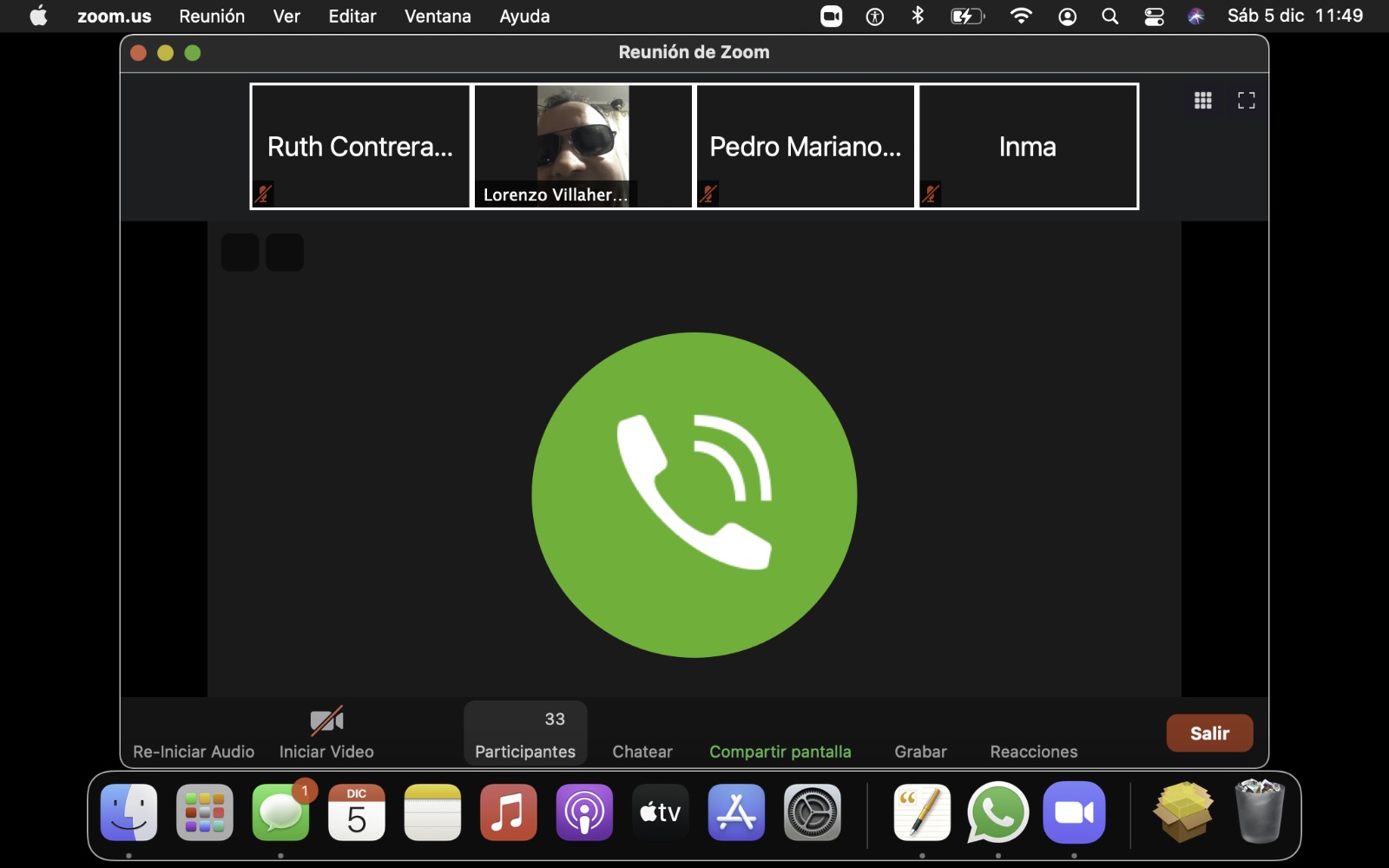Click muted microphone icon on Ruth's tile
Viewport: 1389px width, 868px height.
pyautogui.click(x=263, y=194)
